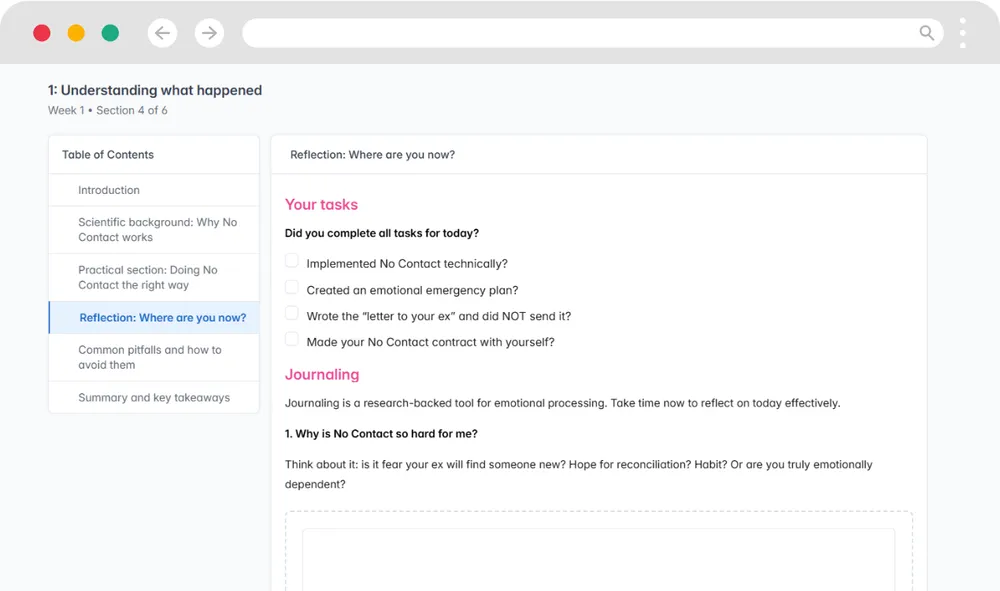Screen dimensions: 1000x591
Task: Go to "Scientific background: Why No Contact works"
Action: point(157,230)
